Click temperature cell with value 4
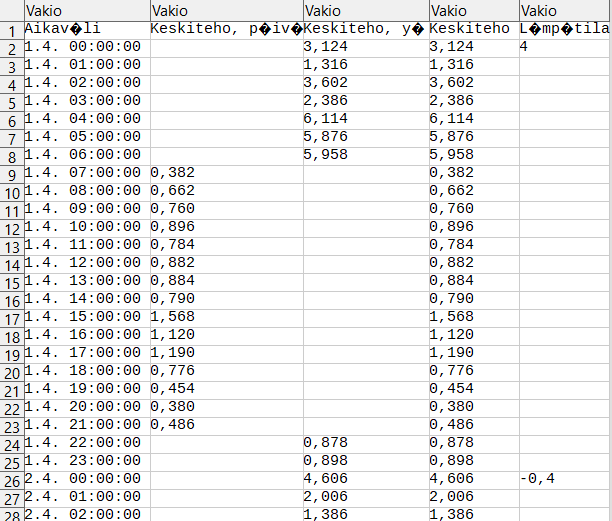The width and height of the screenshot is (612, 521). click(x=565, y=47)
